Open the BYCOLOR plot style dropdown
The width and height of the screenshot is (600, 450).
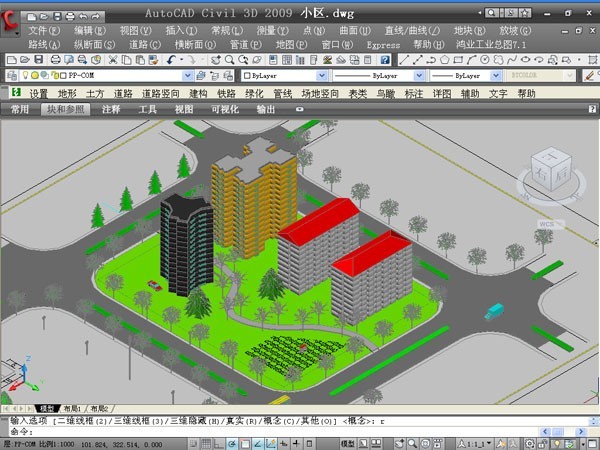(x=570, y=75)
